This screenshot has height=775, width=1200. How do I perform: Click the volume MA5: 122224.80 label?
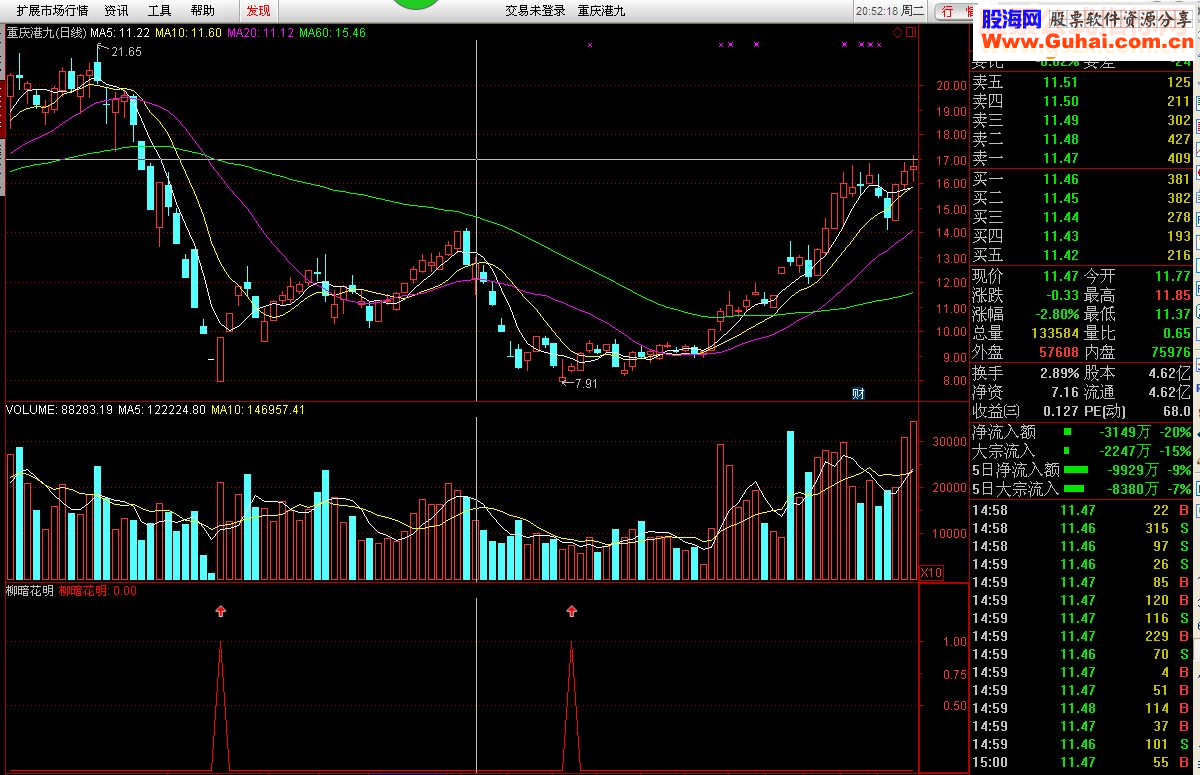pos(162,409)
